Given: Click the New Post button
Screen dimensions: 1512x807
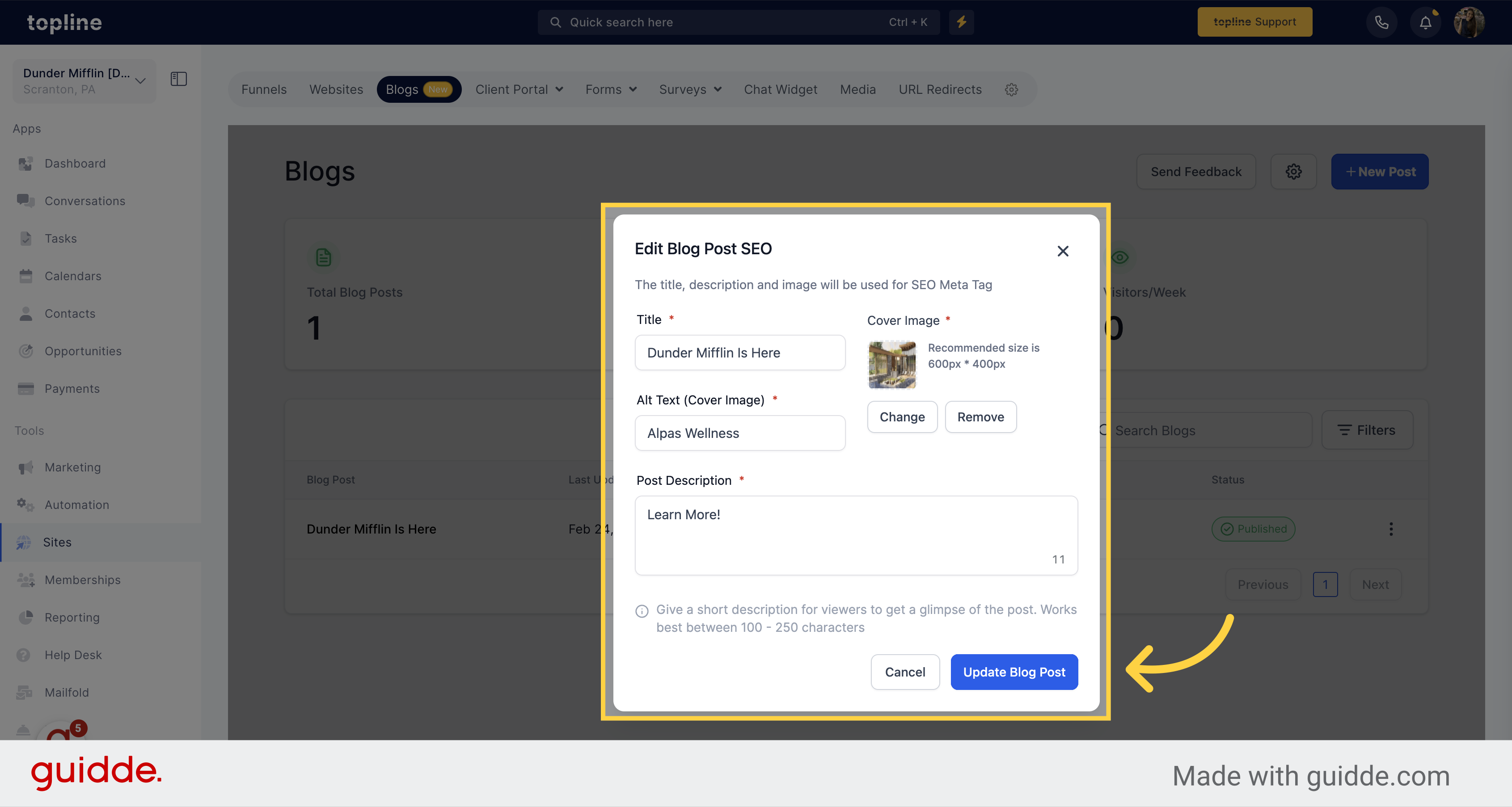Looking at the screenshot, I should click(1379, 172).
